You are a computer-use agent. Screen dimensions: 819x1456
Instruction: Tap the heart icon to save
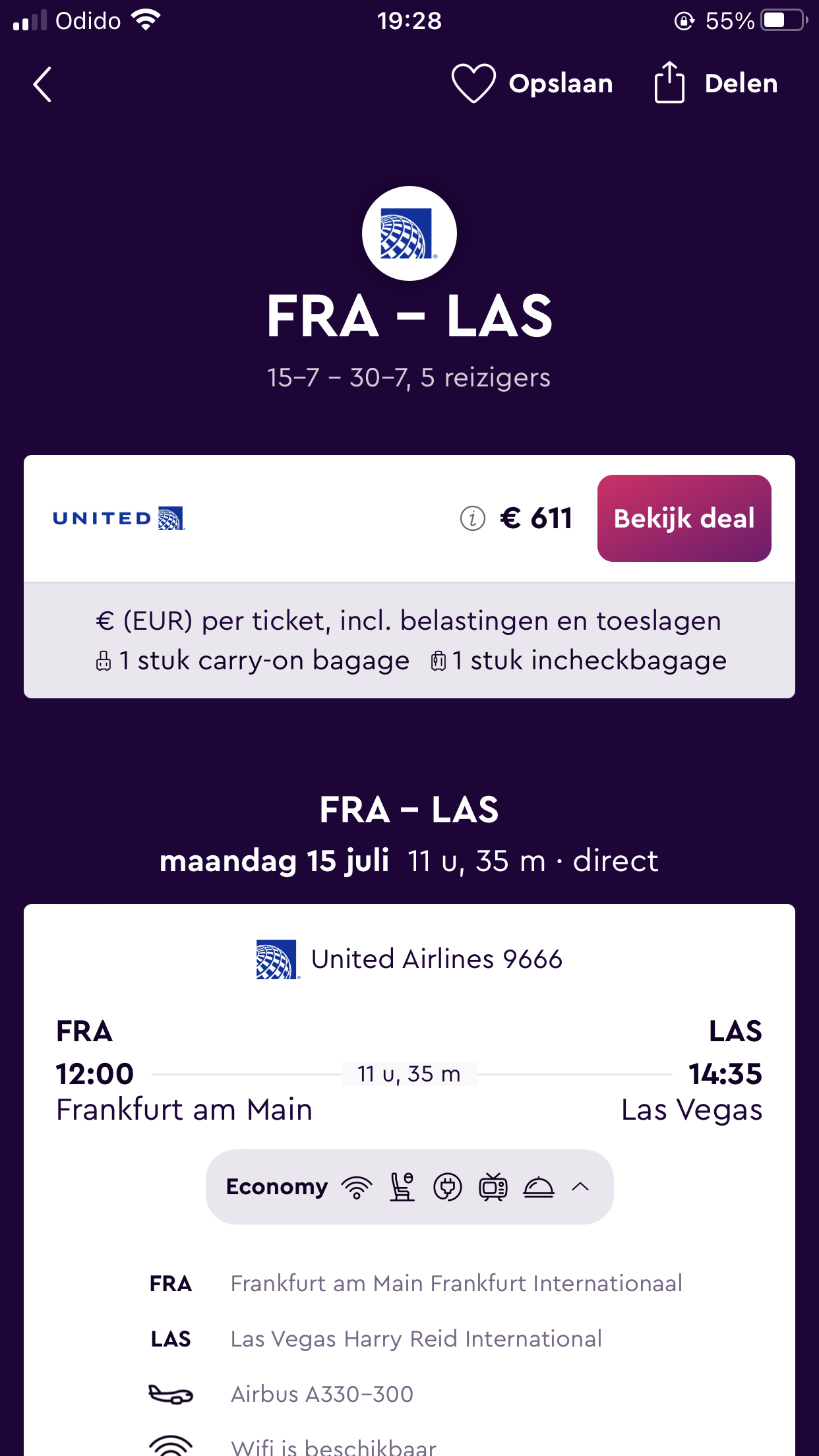(473, 84)
